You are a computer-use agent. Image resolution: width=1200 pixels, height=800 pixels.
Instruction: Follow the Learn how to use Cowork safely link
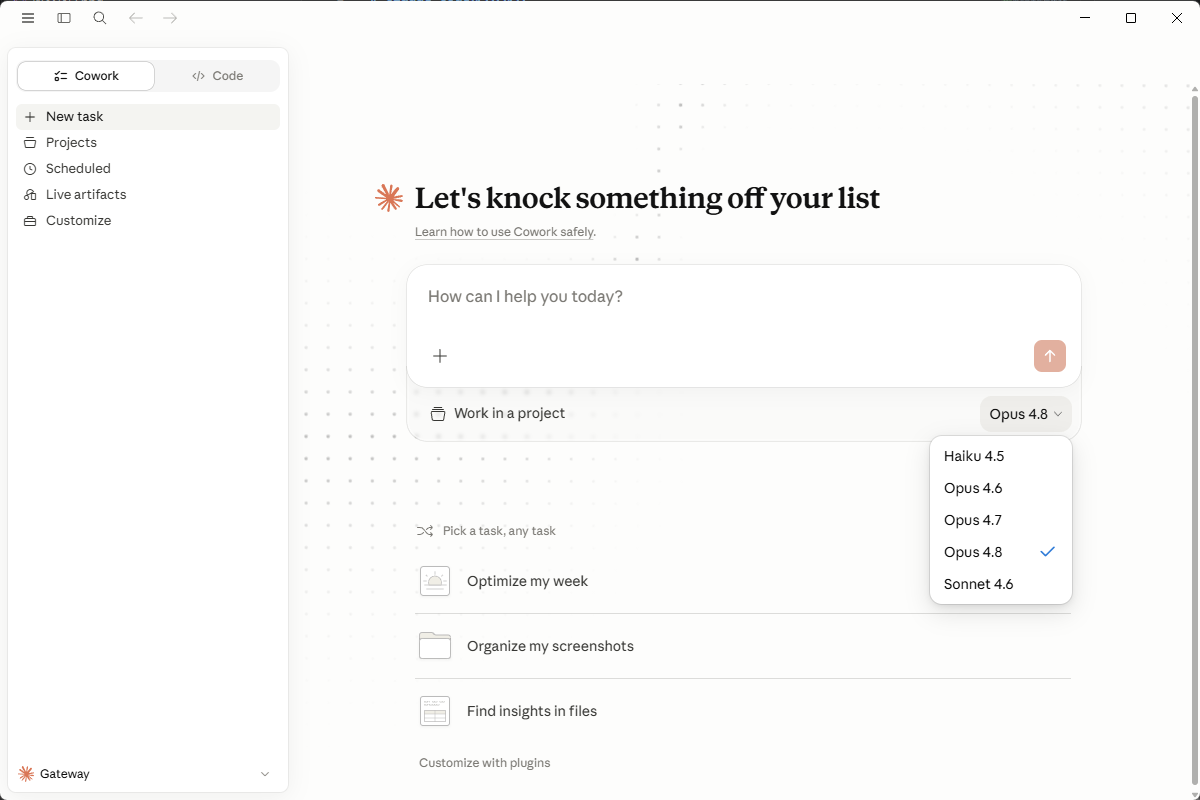tap(505, 232)
